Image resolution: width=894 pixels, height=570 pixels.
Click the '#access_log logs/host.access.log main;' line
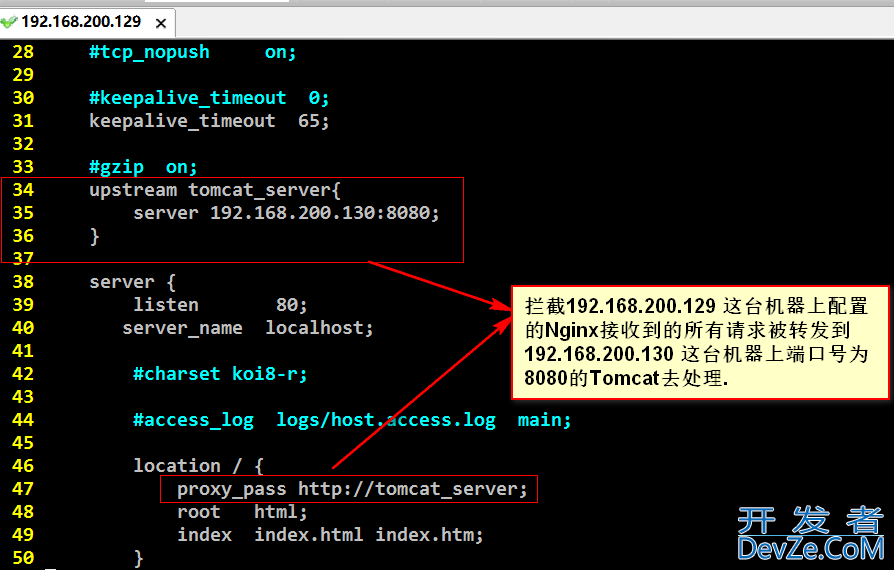tap(352, 420)
